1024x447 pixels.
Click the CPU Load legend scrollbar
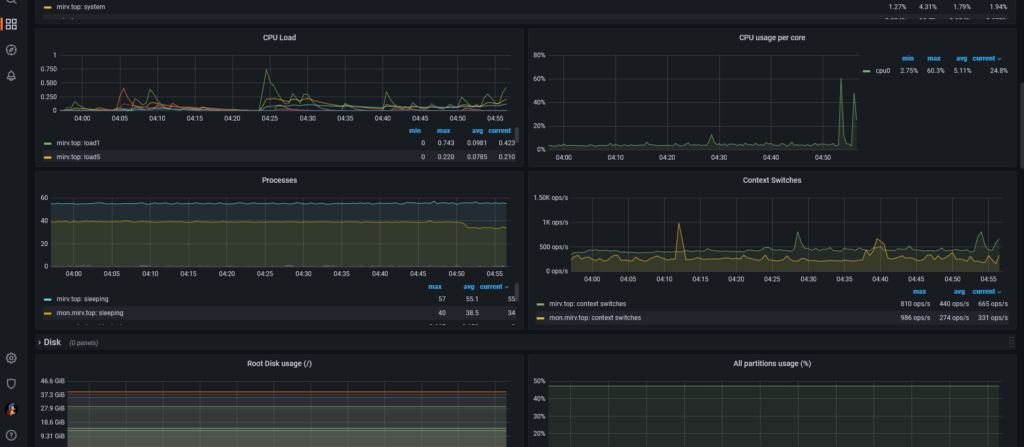517,136
